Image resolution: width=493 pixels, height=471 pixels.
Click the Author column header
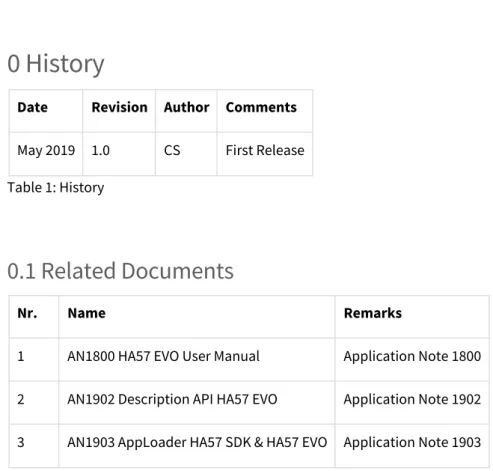(x=186, y=107)
